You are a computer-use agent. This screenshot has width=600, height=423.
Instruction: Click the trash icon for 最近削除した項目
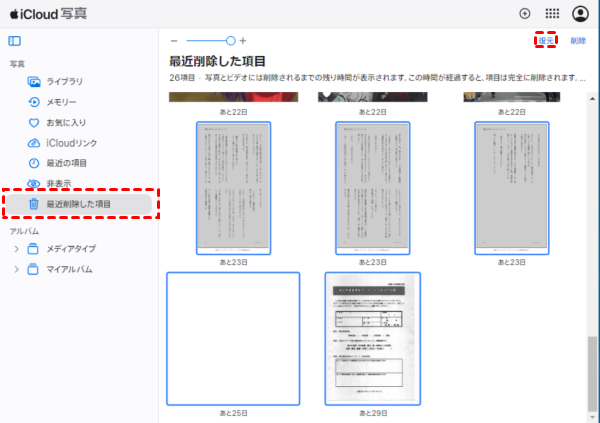pos(34,204)
